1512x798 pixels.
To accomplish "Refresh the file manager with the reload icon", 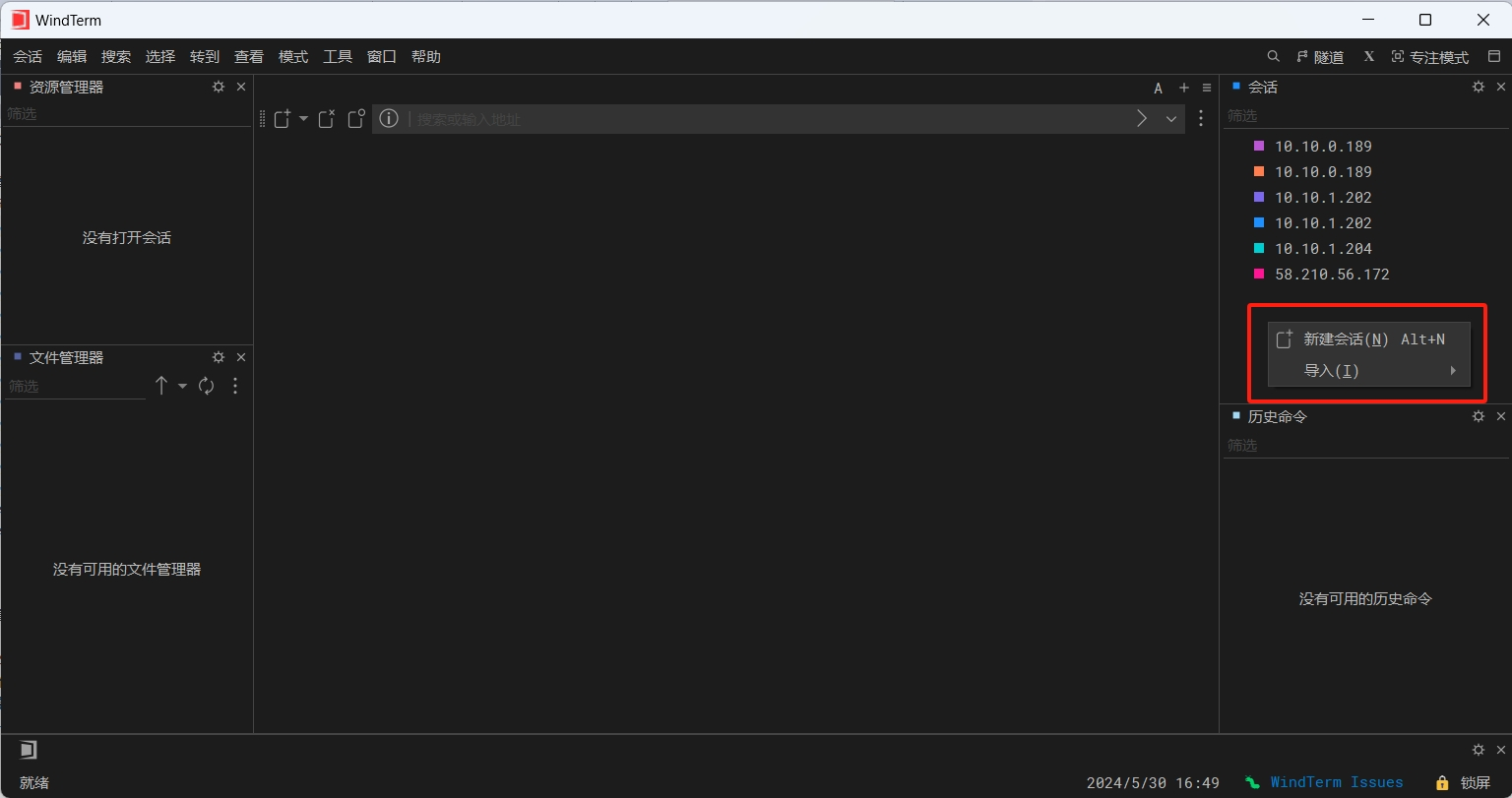I will pyautogui.click(x=207, y=386).
